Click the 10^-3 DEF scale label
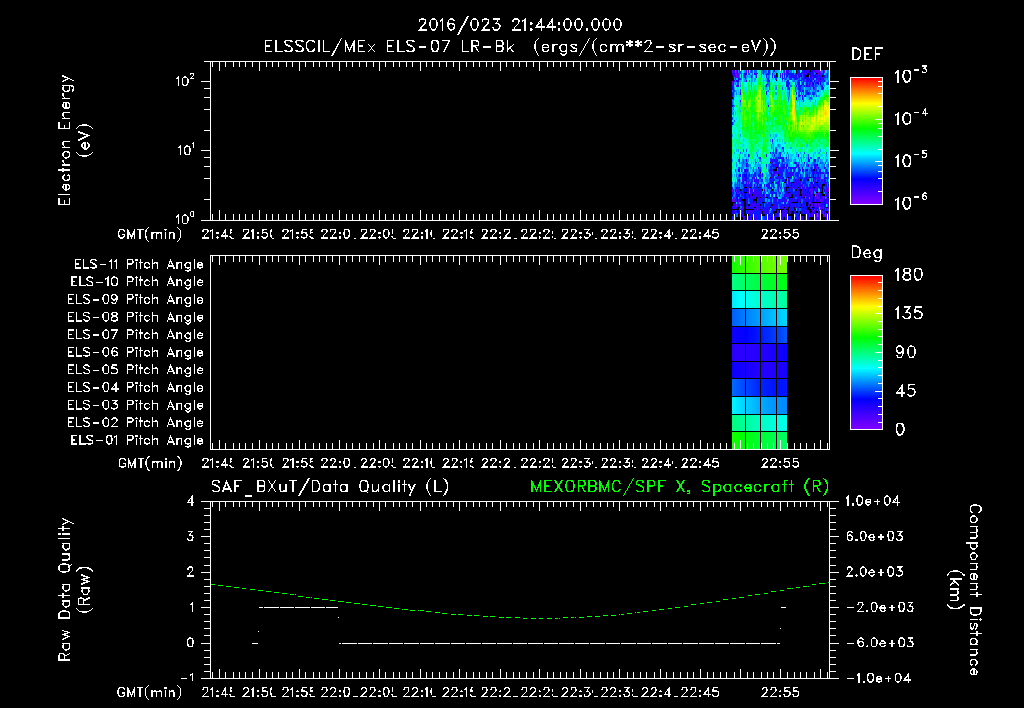1024x708 pixels. point(910,75)
